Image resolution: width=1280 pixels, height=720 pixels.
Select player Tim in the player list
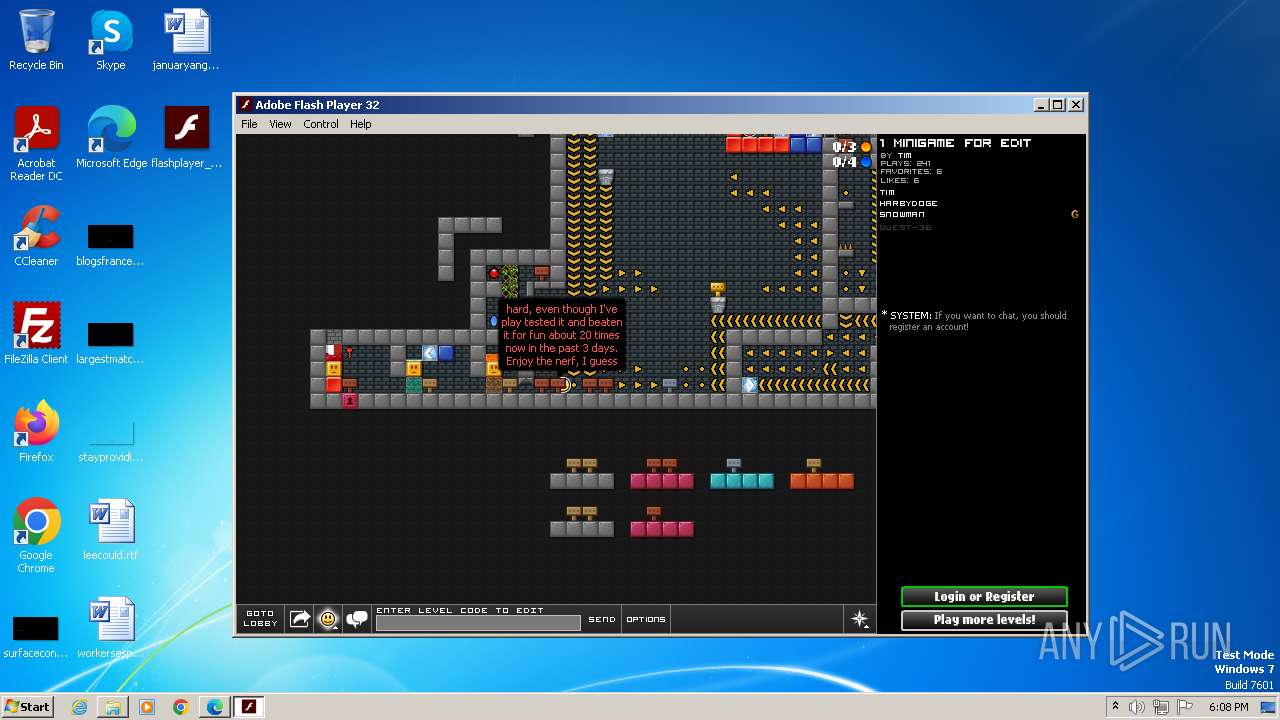pos(887,193)
